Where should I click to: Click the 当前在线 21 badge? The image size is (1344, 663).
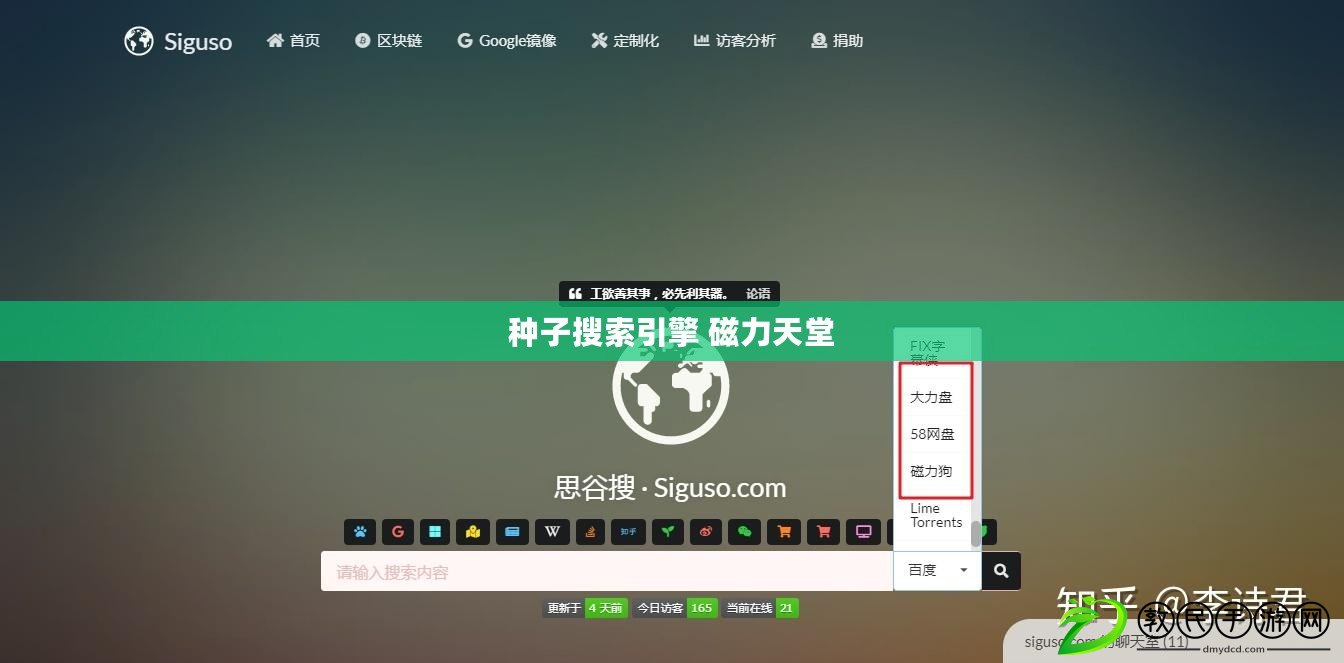[760, 608]
